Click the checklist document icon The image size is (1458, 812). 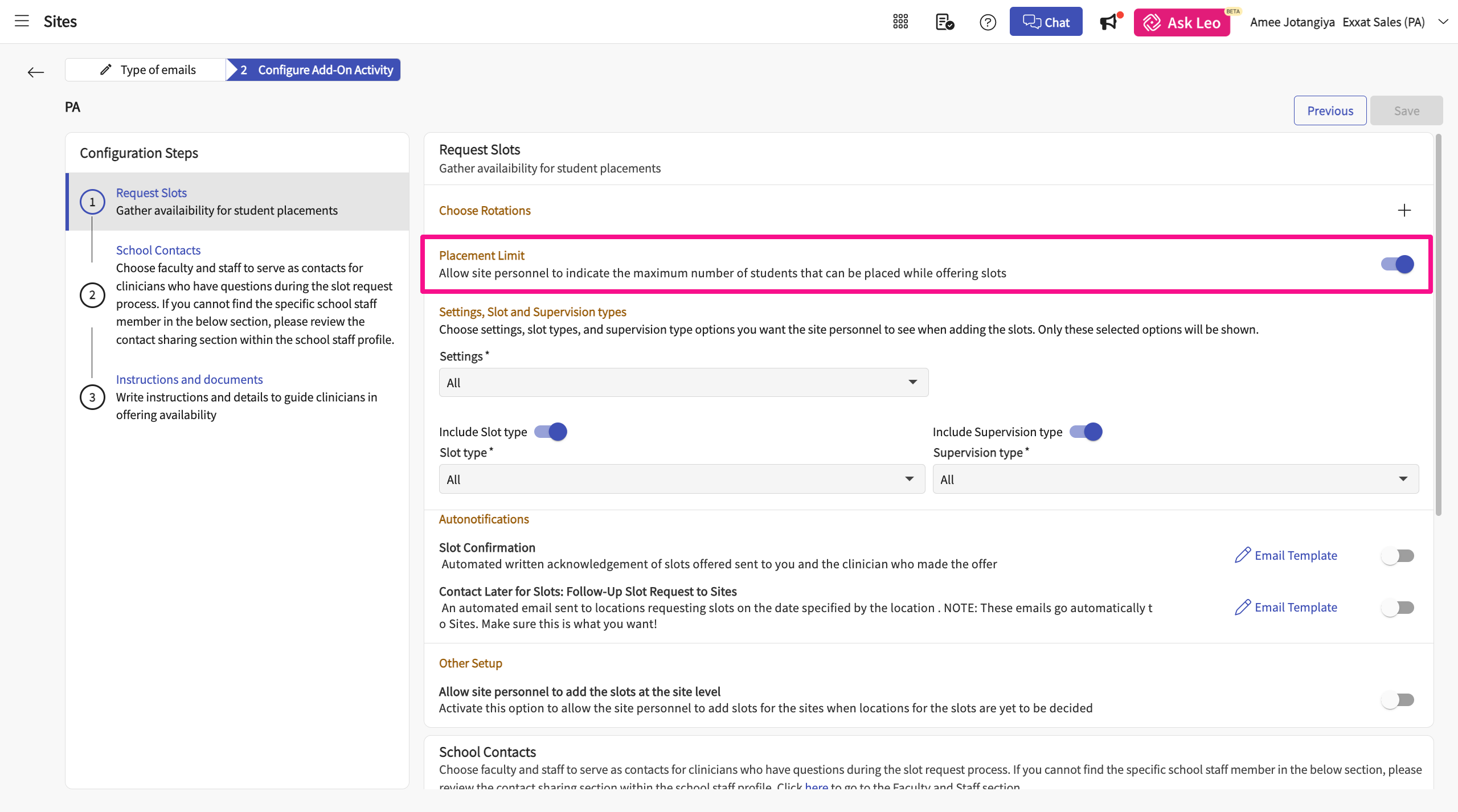(944, 22)
